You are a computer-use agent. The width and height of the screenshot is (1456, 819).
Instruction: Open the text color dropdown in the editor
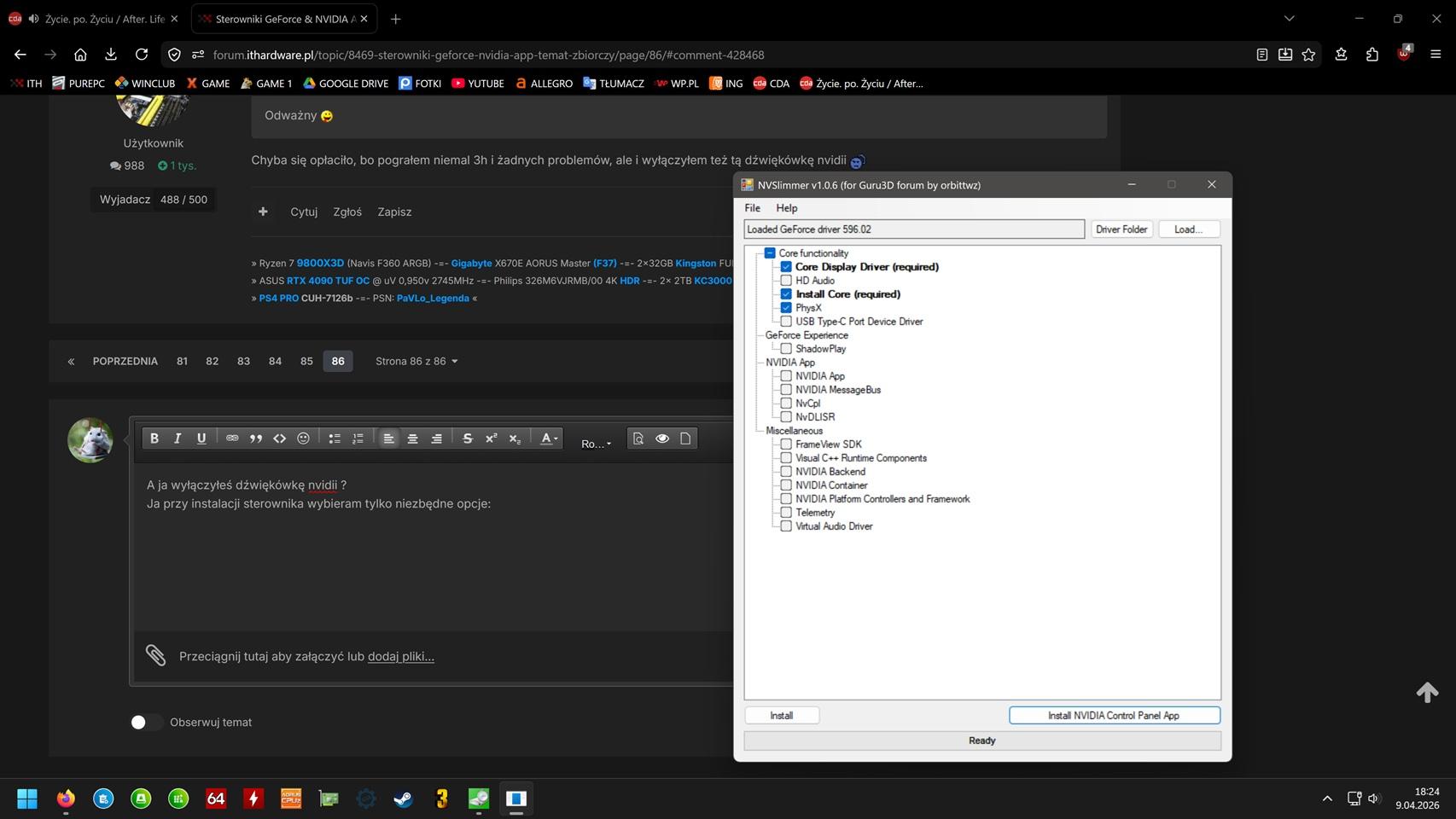tap(549, 439)
